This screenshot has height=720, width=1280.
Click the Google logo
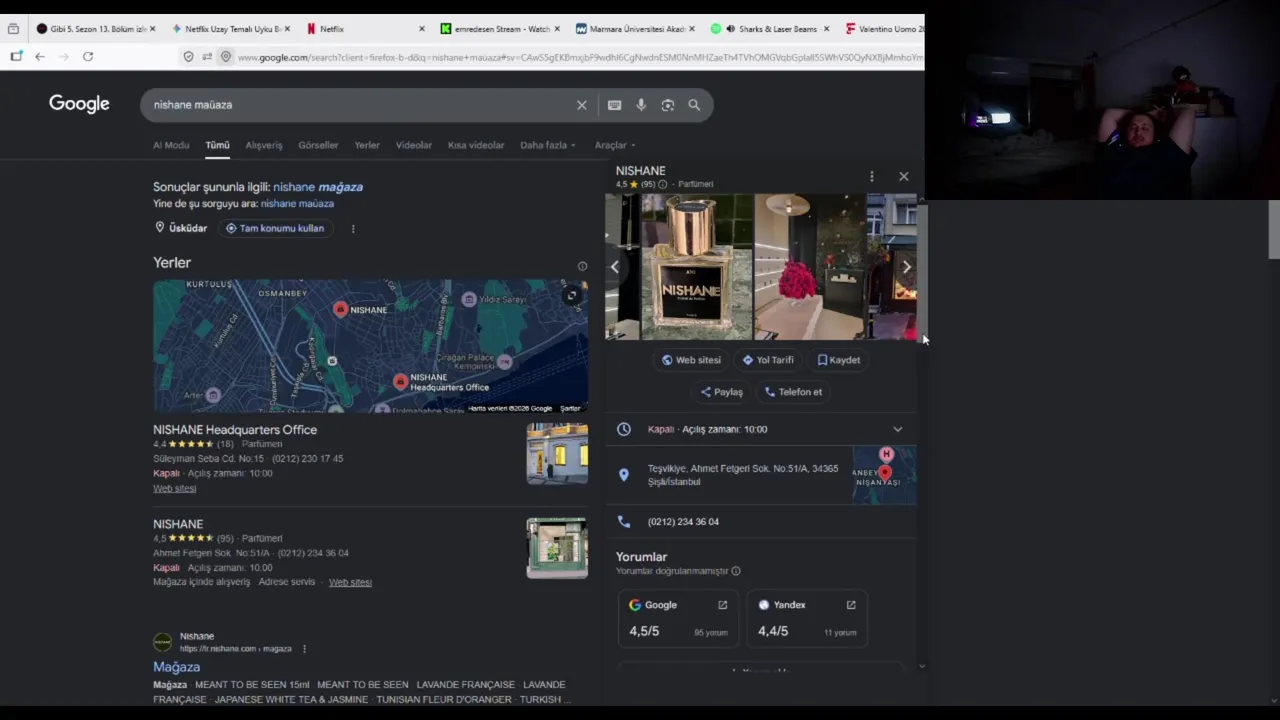[79, 104]
